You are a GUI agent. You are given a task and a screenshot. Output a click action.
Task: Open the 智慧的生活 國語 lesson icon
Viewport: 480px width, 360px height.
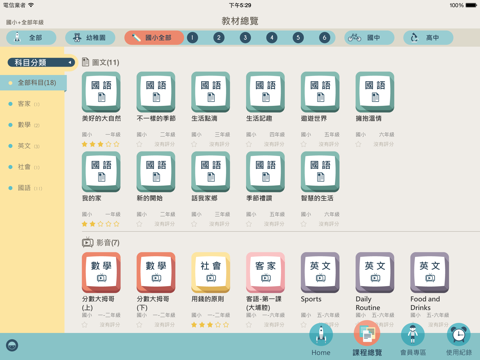point(320,172)
